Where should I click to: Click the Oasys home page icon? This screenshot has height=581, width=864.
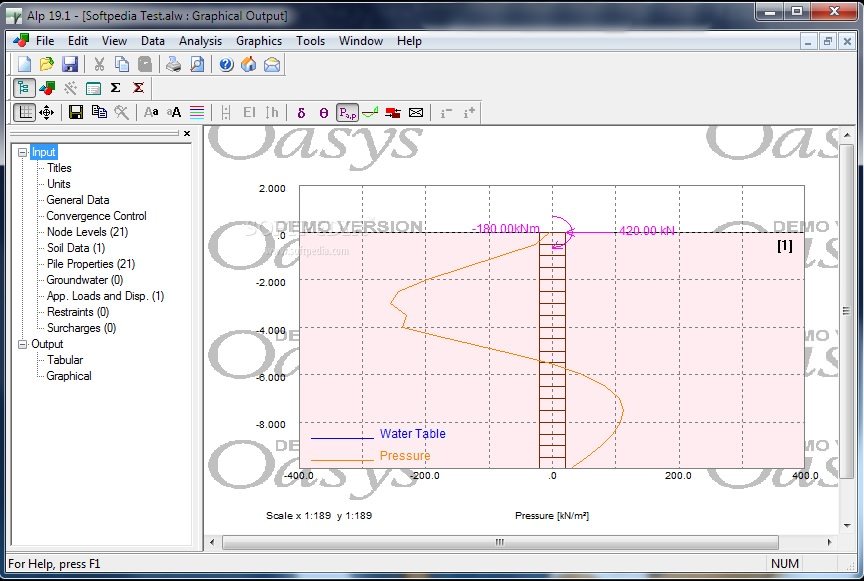coord(249,64)
